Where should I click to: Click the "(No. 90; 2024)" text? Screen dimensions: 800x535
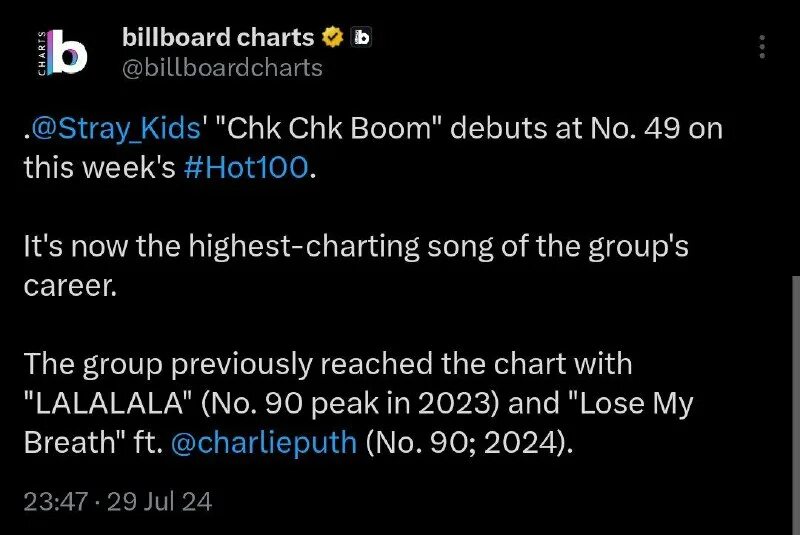pos(469,443)
